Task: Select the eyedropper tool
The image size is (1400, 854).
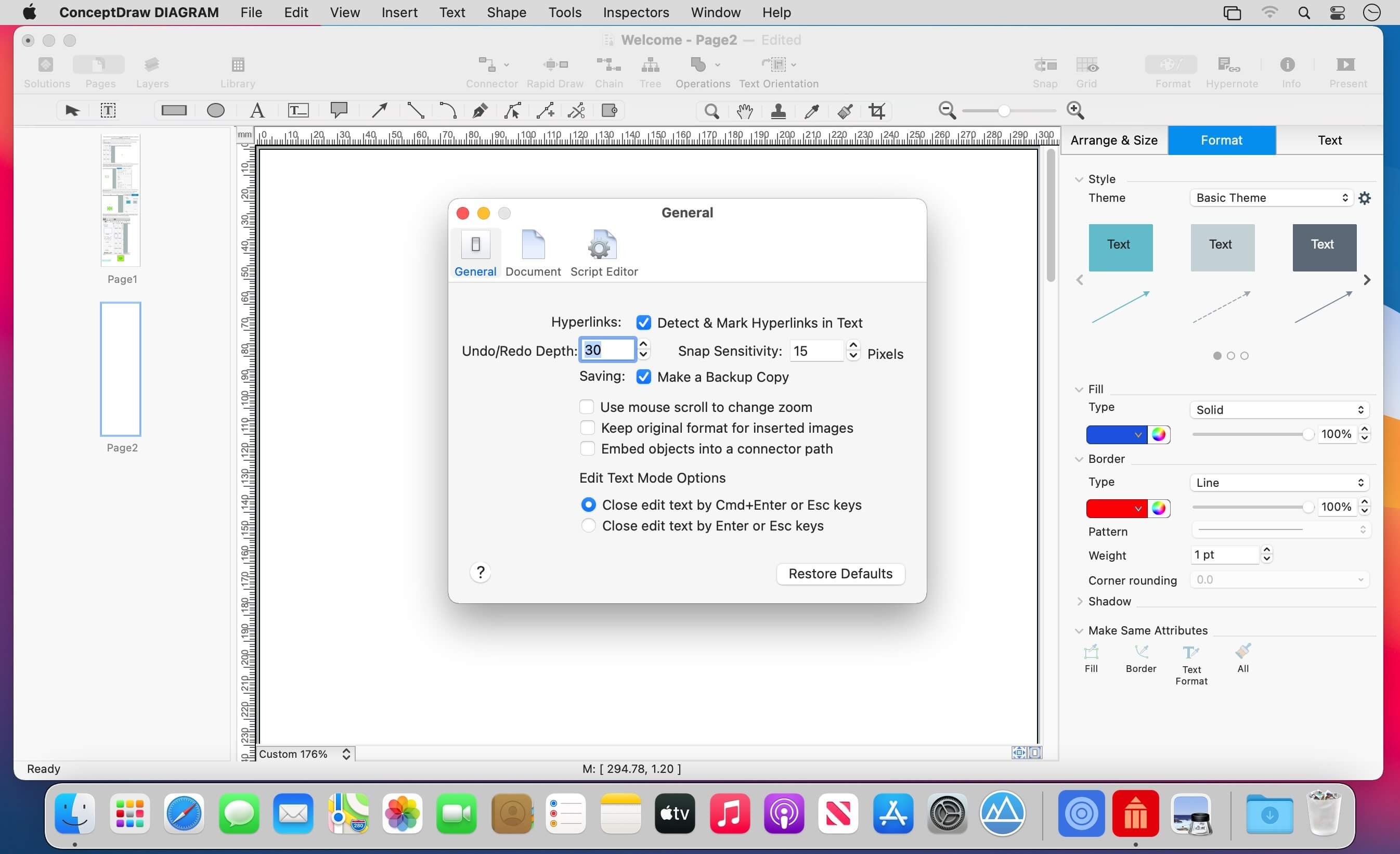Action: point(811,111)
